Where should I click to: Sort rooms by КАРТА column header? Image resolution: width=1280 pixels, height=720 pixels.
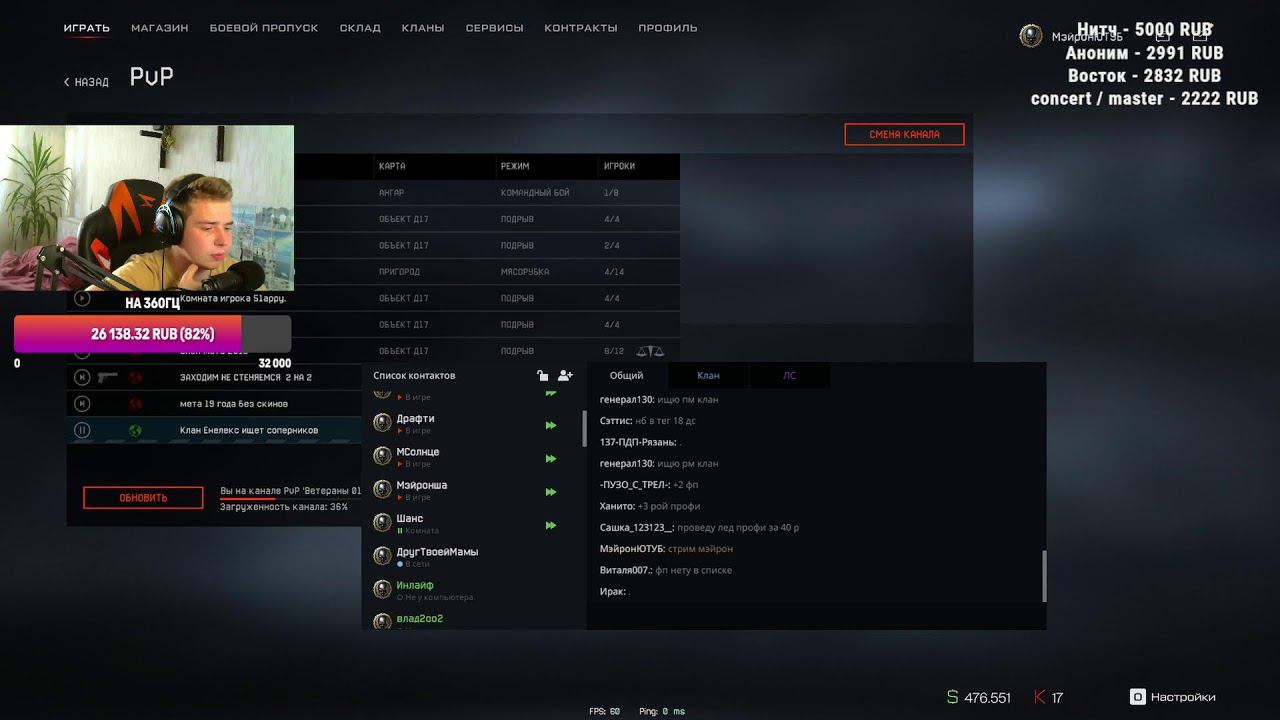point(392,166)
